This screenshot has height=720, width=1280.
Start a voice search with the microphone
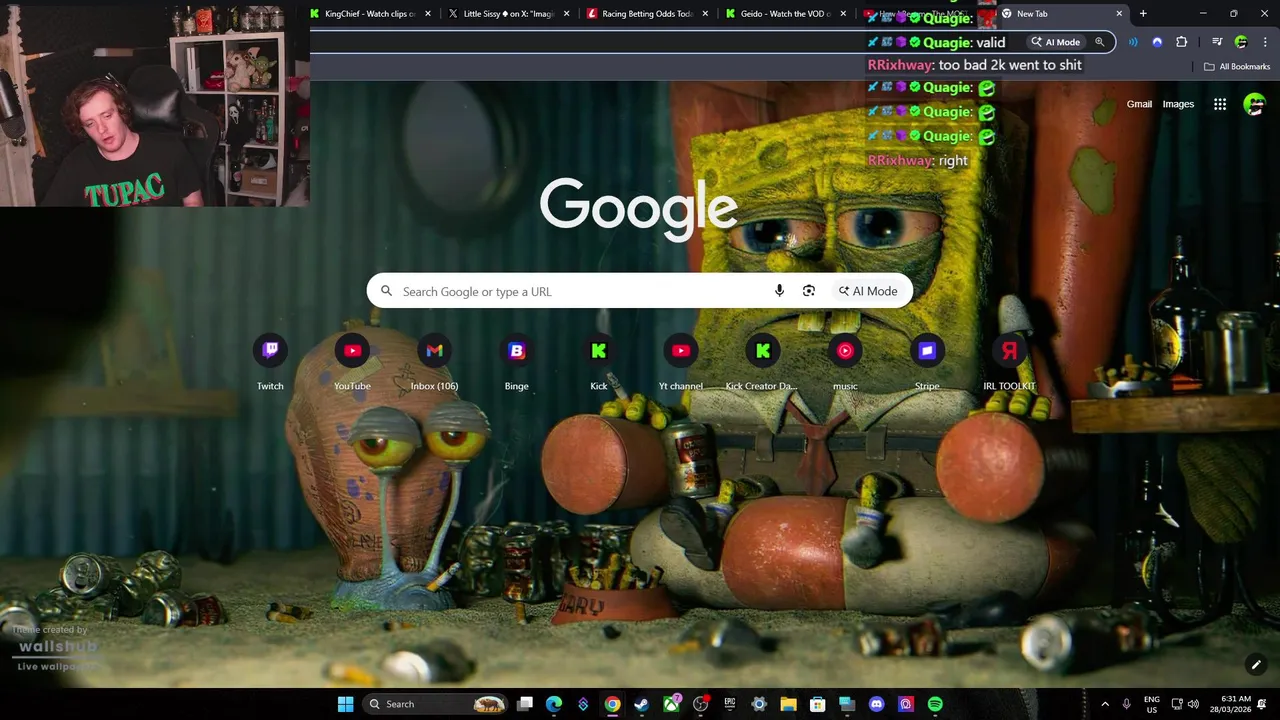click(779, 291)
